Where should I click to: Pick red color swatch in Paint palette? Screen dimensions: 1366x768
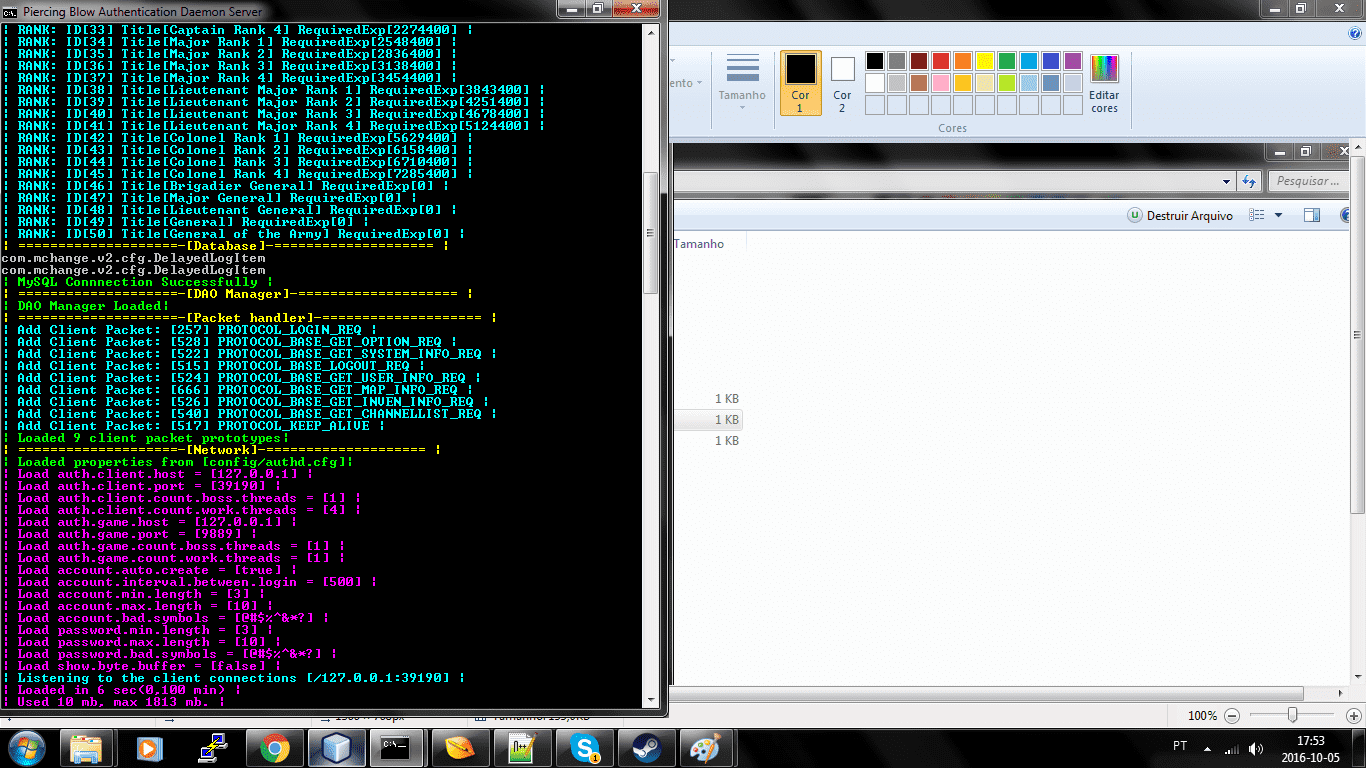[941, 62]
